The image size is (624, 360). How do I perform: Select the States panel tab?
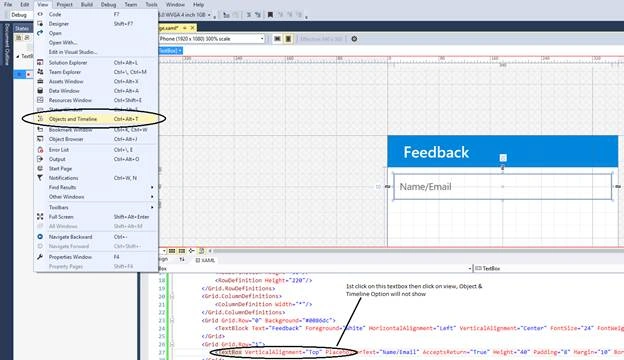coord(22,28)
